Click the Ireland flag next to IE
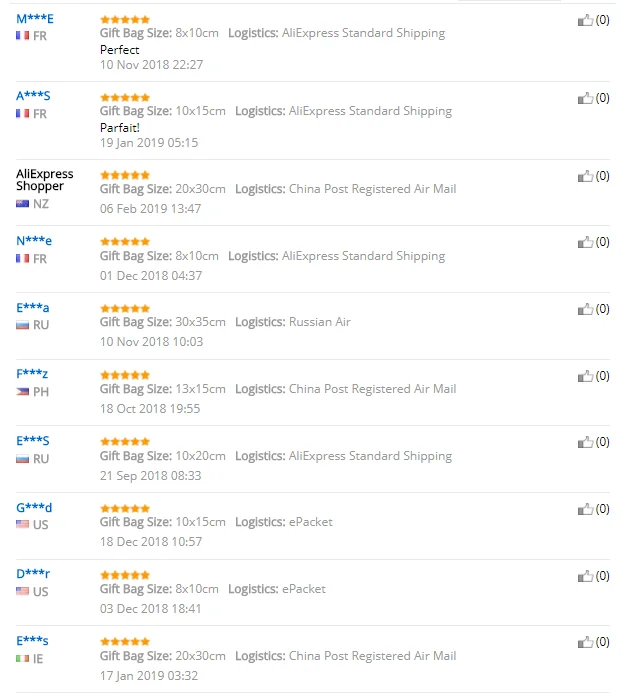Screen dimensions: 621x699 pyautogui.click(x=22, y=658)
